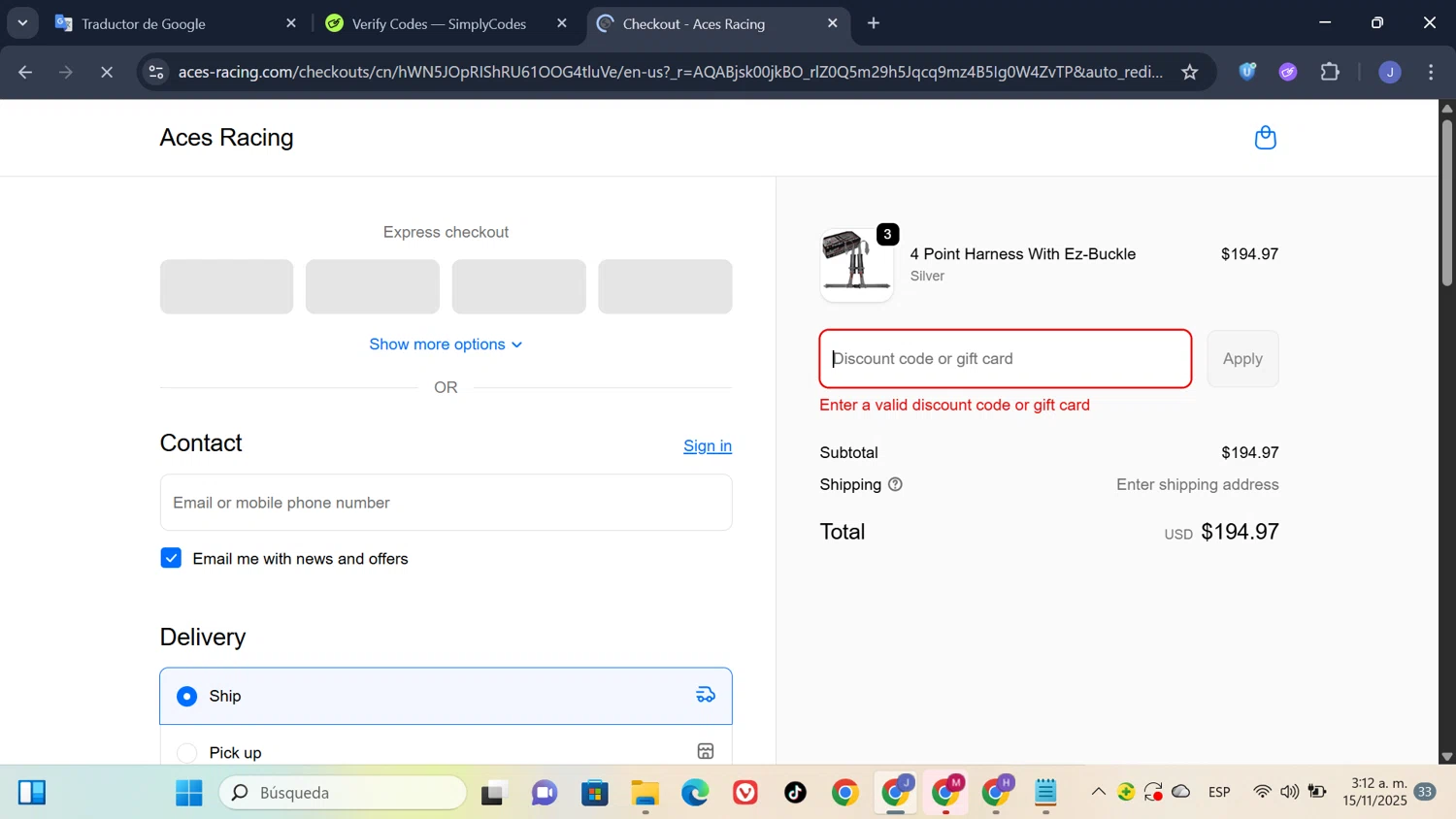
Task: Open the volume control in tray
Action: tap(1289, 793)
